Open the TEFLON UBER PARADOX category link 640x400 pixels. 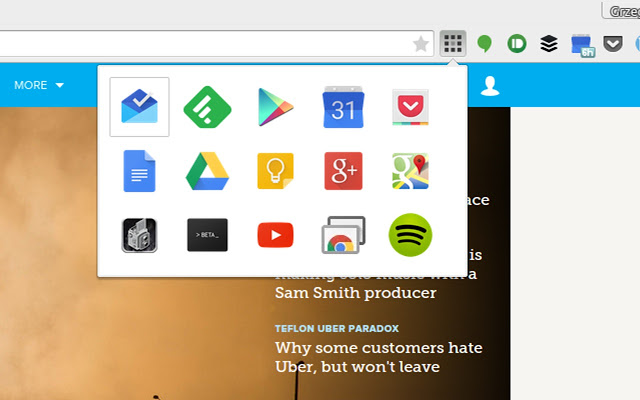coord(337,329)
